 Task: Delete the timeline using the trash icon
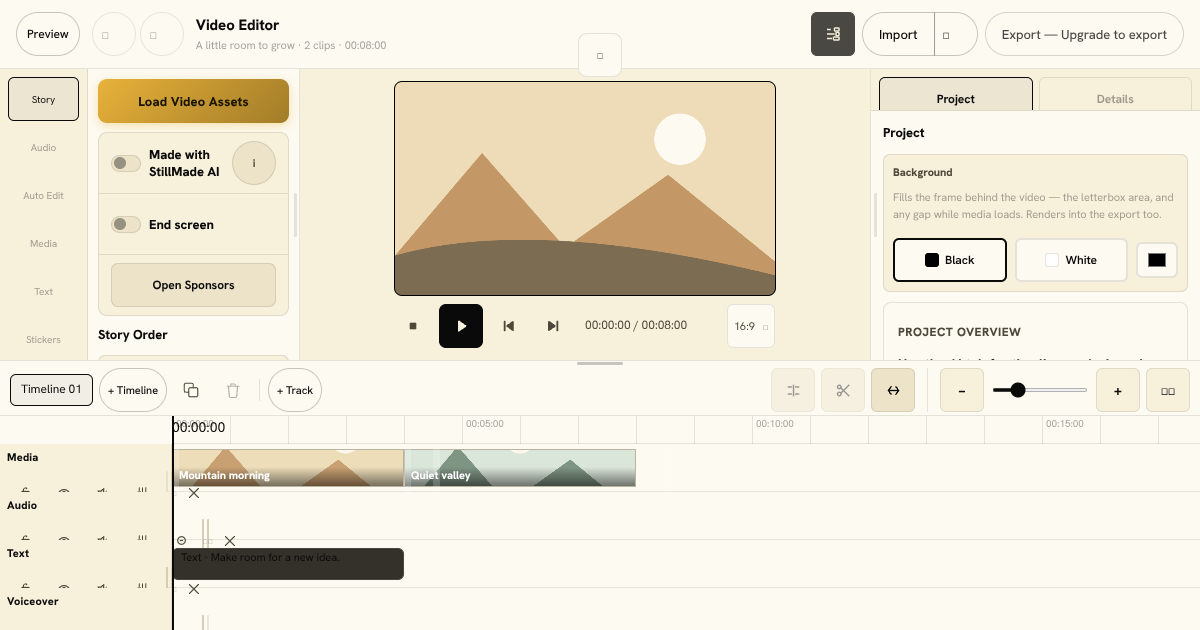(x=233, y=390)
